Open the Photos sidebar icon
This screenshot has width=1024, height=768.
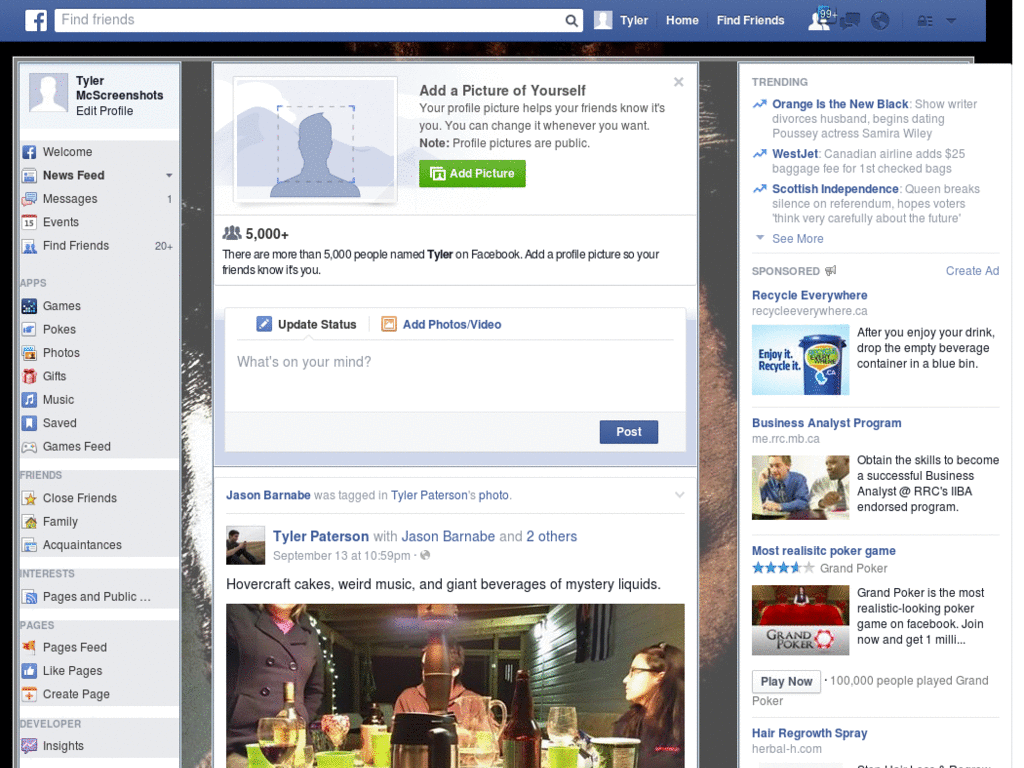coord(29,353)
